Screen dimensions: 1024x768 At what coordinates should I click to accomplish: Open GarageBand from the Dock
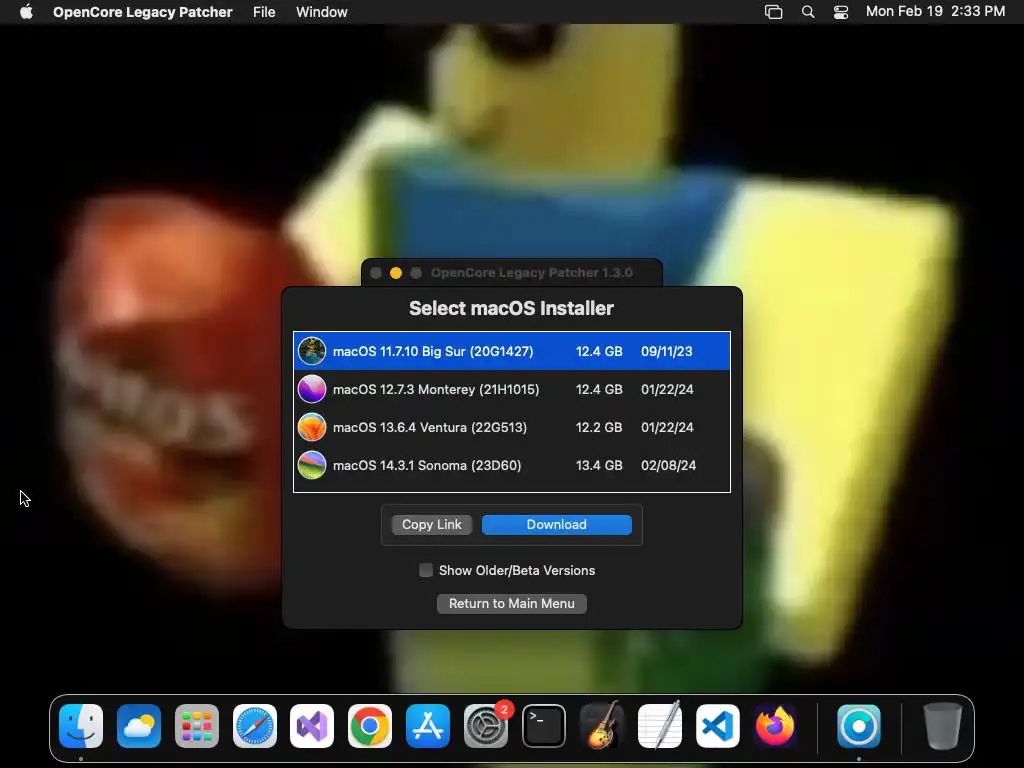(601, 726)
